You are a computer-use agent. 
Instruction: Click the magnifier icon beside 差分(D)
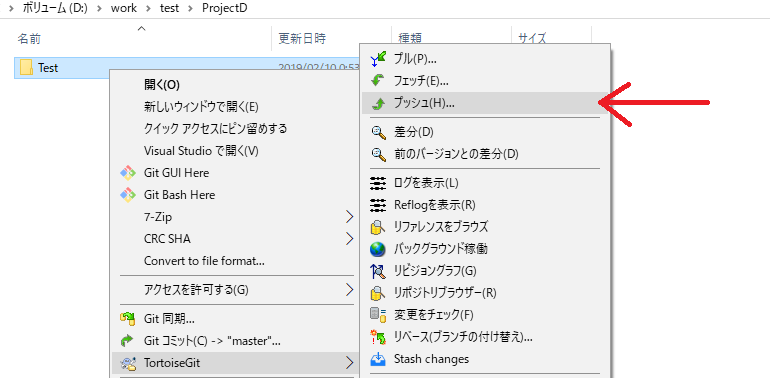(x=378, y=132)
